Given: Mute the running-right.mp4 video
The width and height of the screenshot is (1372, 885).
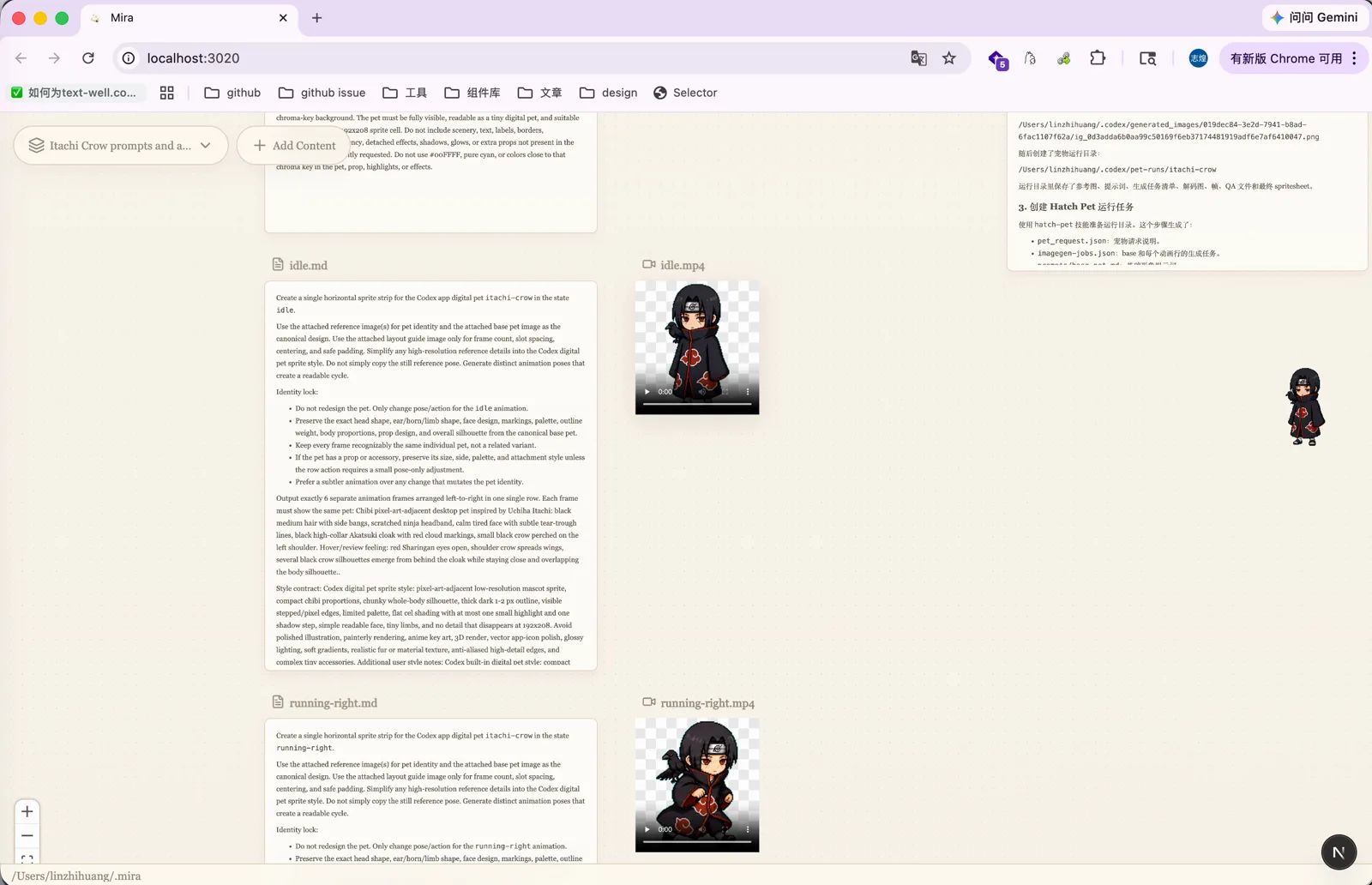Looking at the screenshot, I should pyautogui.click(x=702, y=829).
